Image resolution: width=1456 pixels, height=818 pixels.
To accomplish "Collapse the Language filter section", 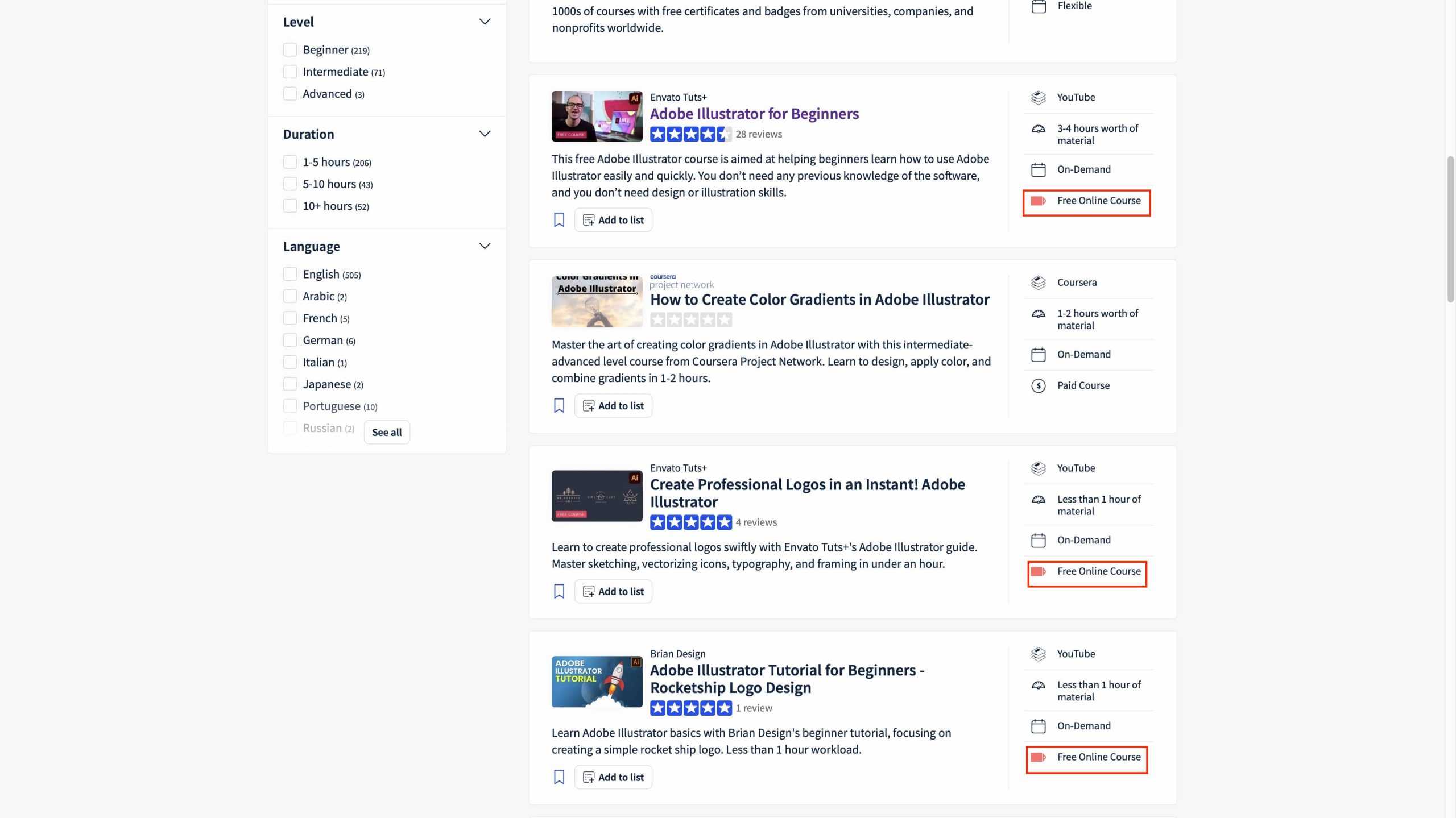I will [485, 246].
